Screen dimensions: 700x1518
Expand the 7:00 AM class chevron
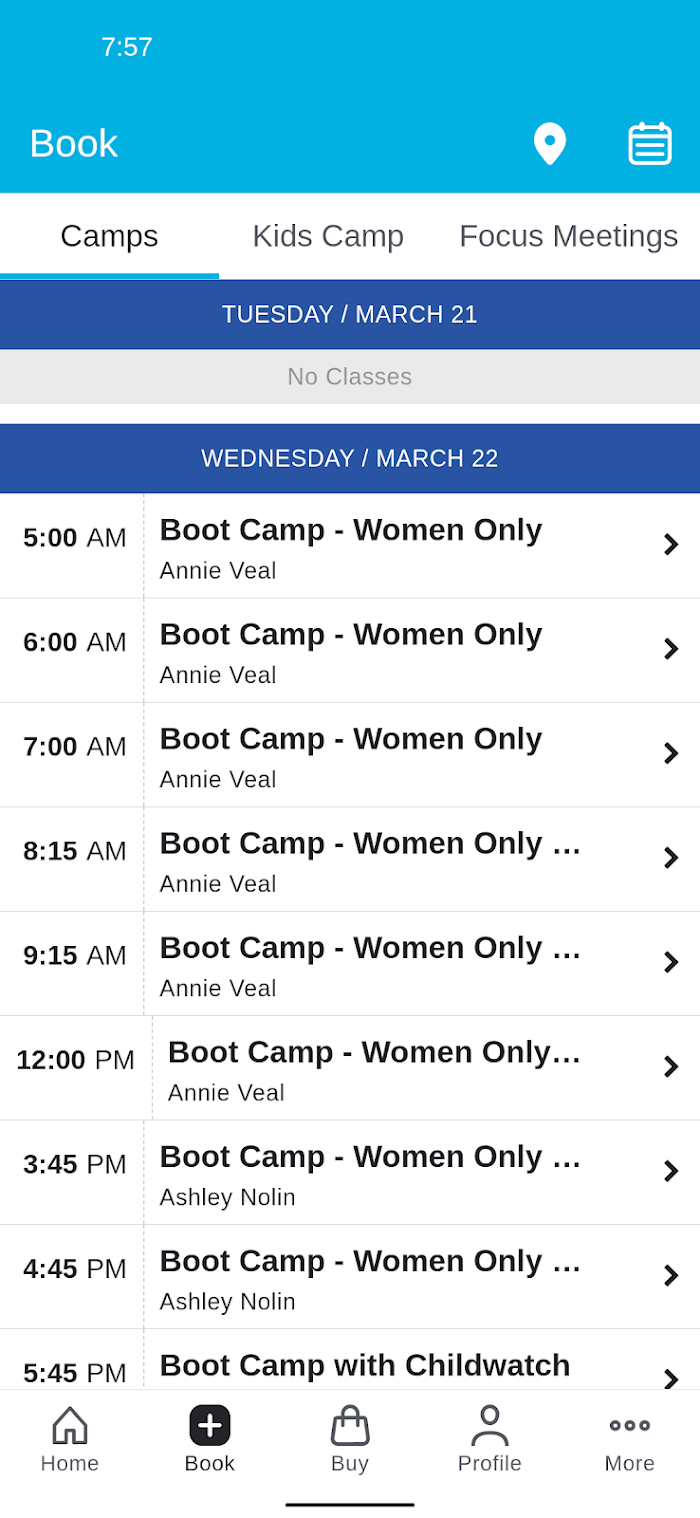671,754
